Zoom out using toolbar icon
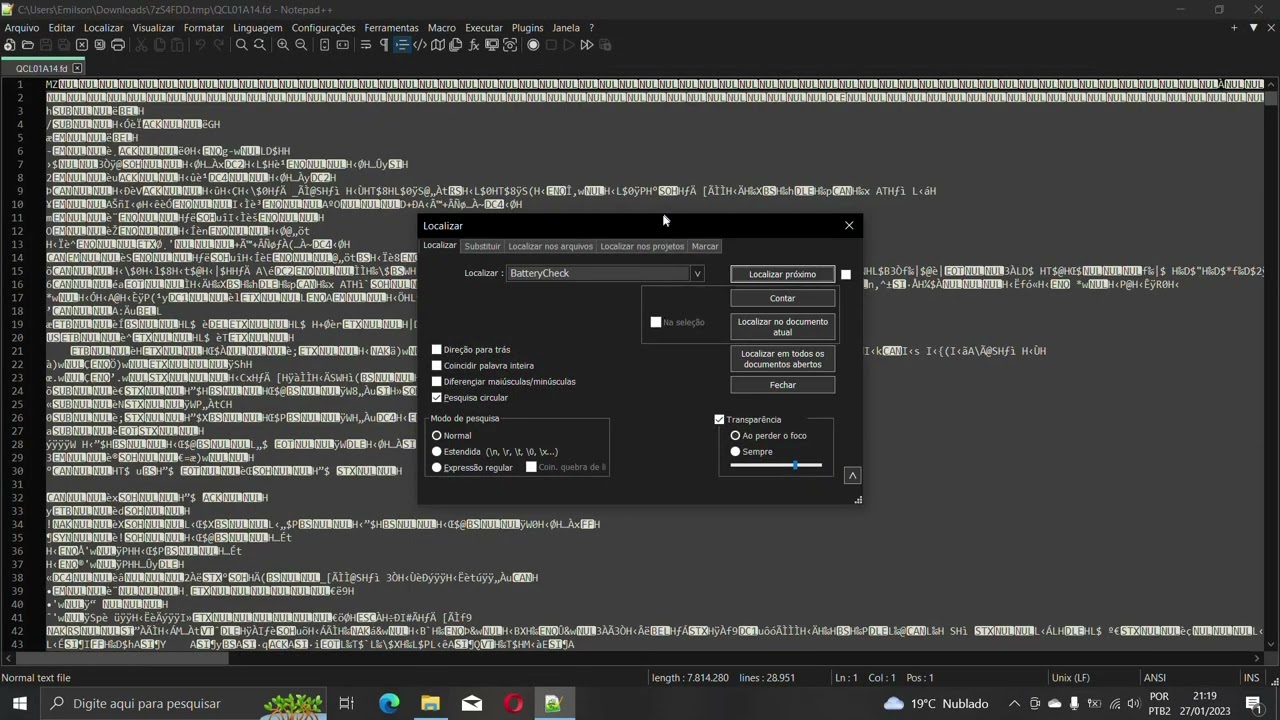 click(x=301, y=45)
